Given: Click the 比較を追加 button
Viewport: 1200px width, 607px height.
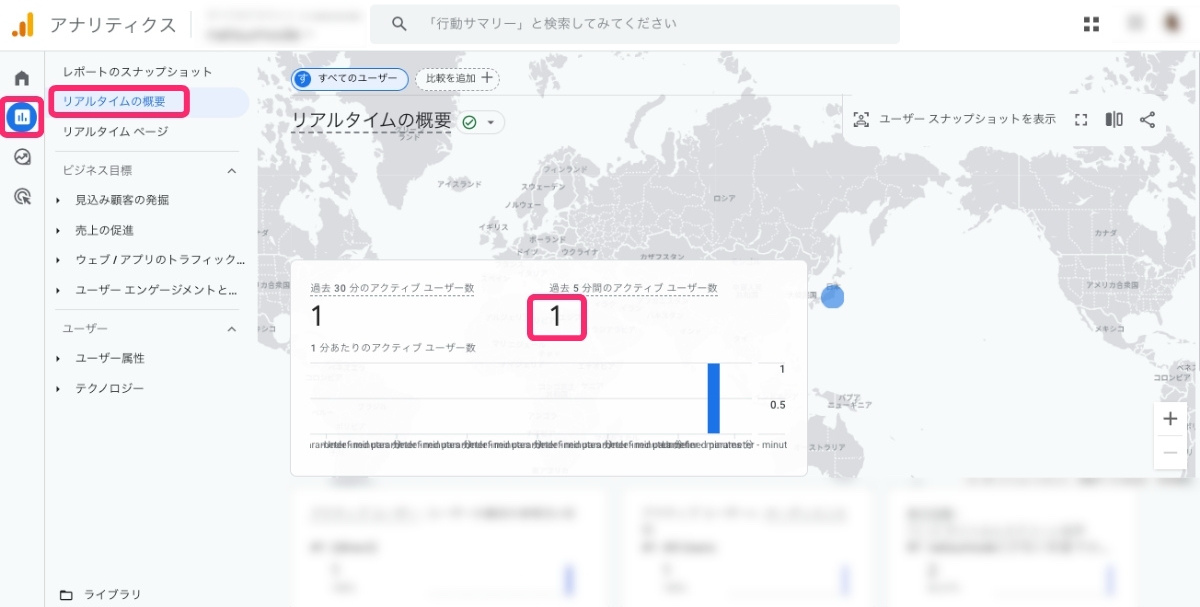Looking at the screenshot, I should (x=458, y=79).
